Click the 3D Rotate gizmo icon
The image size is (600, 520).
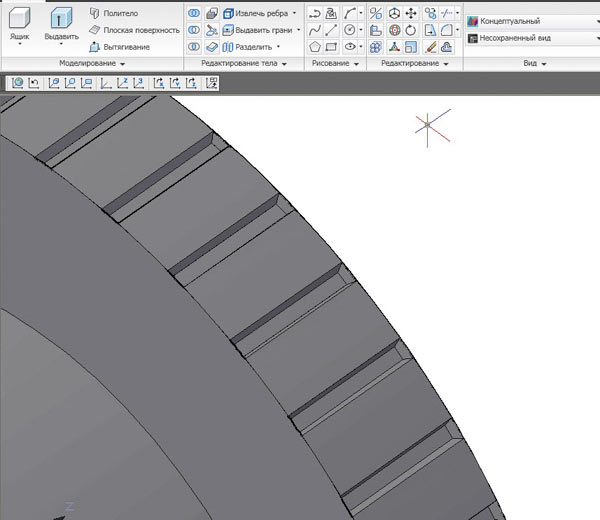pos(394,30)
